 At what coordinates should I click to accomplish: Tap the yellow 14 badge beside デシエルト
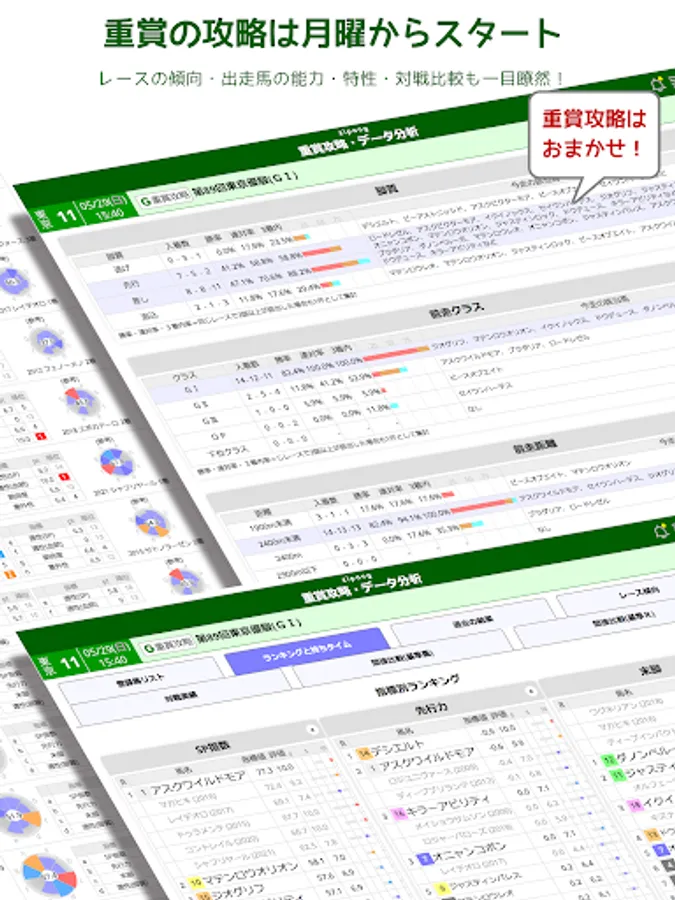[x=363, y=754]
